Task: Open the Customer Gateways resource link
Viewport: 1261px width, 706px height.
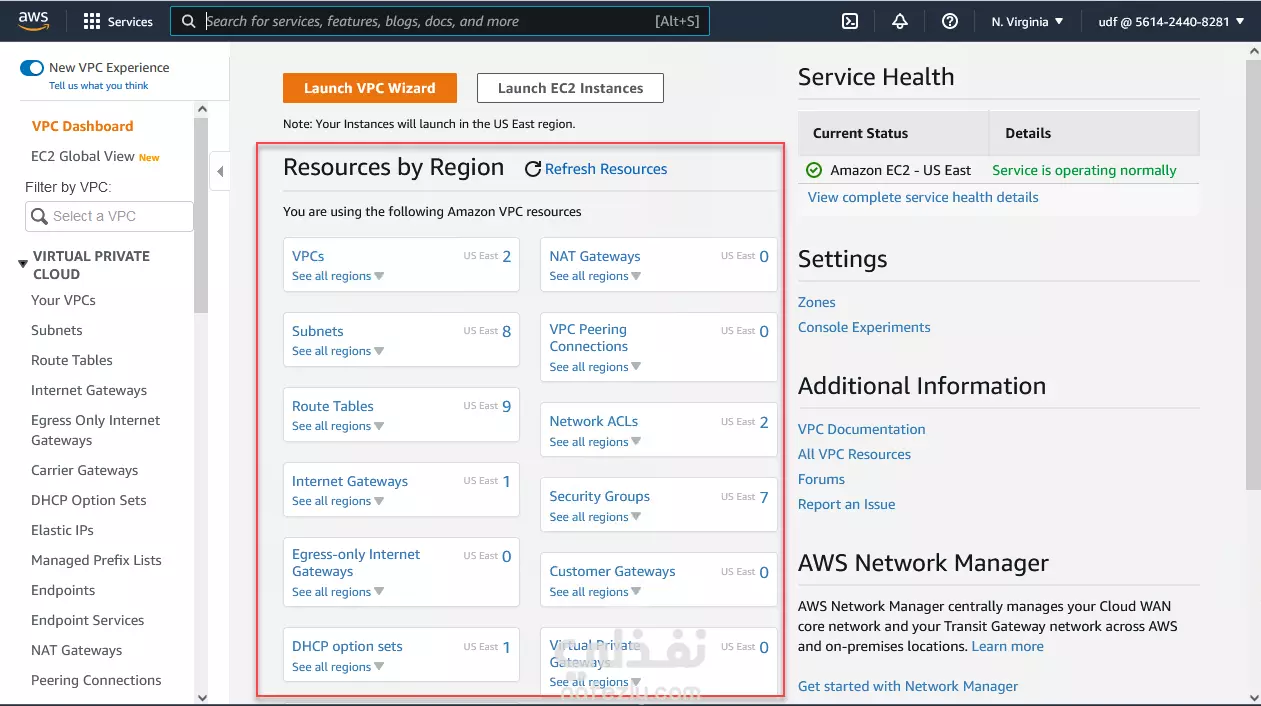Action: click(x=612, y=571)
